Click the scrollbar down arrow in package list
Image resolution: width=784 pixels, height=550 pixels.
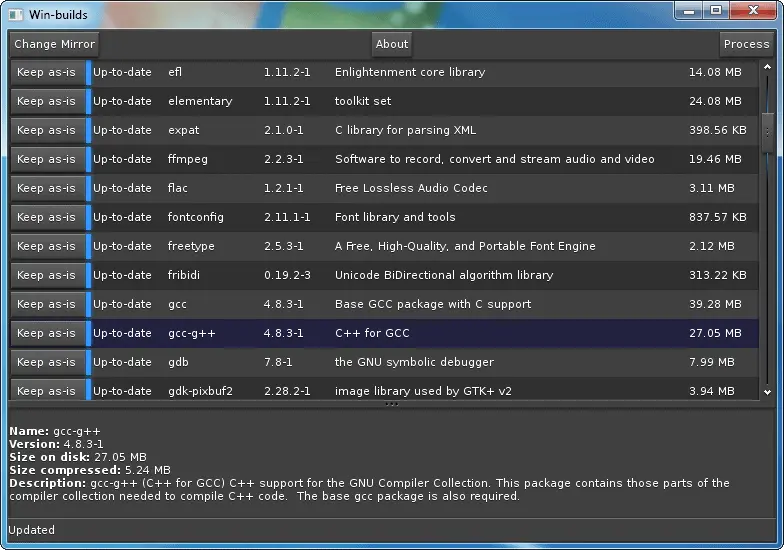pyautogui.click(x=768, y=393)
